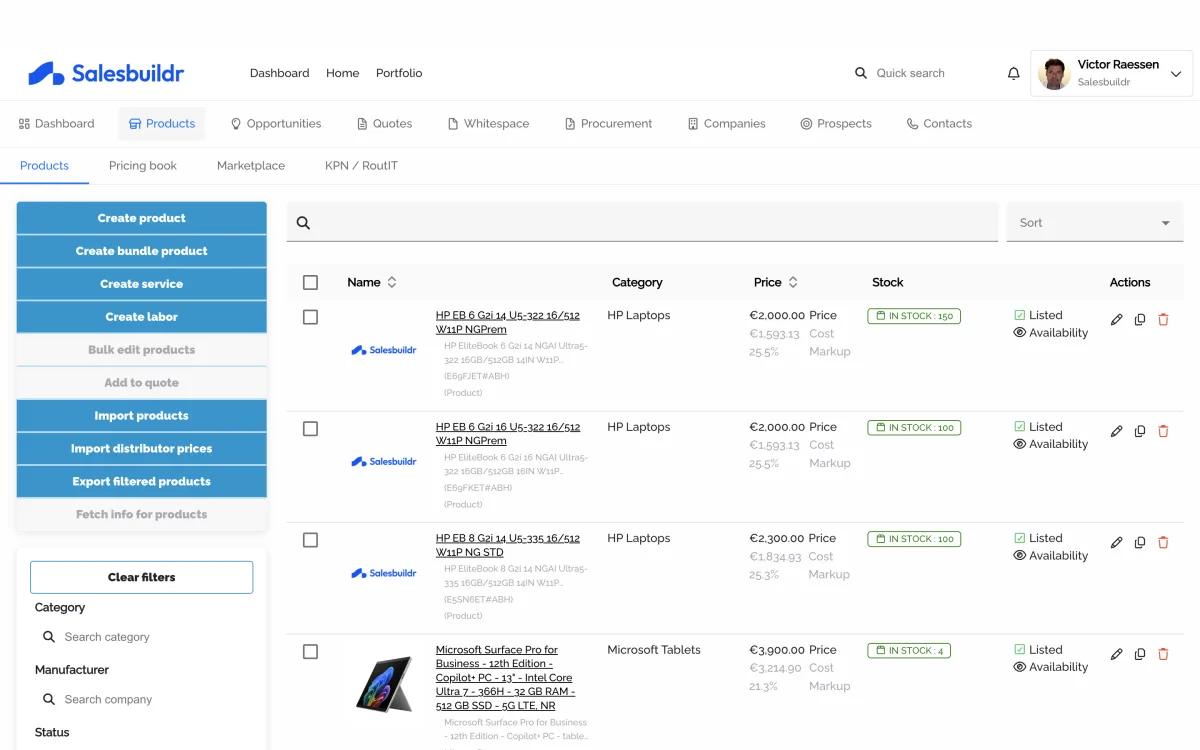This screenshot has width=1200, height=750.
Task: Check the Microsoft Surface Pro row checkbox
Action: [x=310, y=652]
